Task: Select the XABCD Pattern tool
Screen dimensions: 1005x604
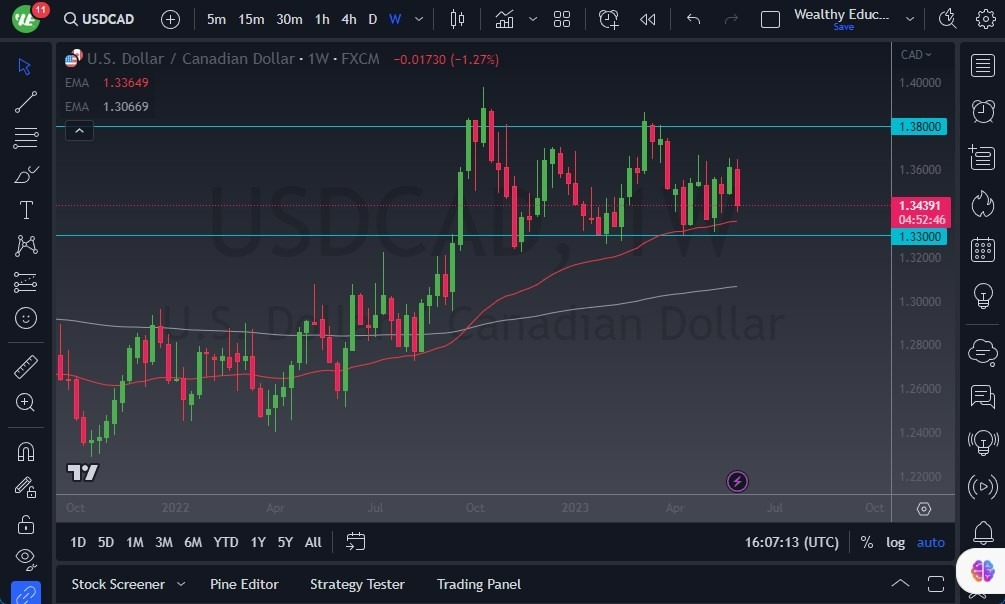Action: [25, 246]
